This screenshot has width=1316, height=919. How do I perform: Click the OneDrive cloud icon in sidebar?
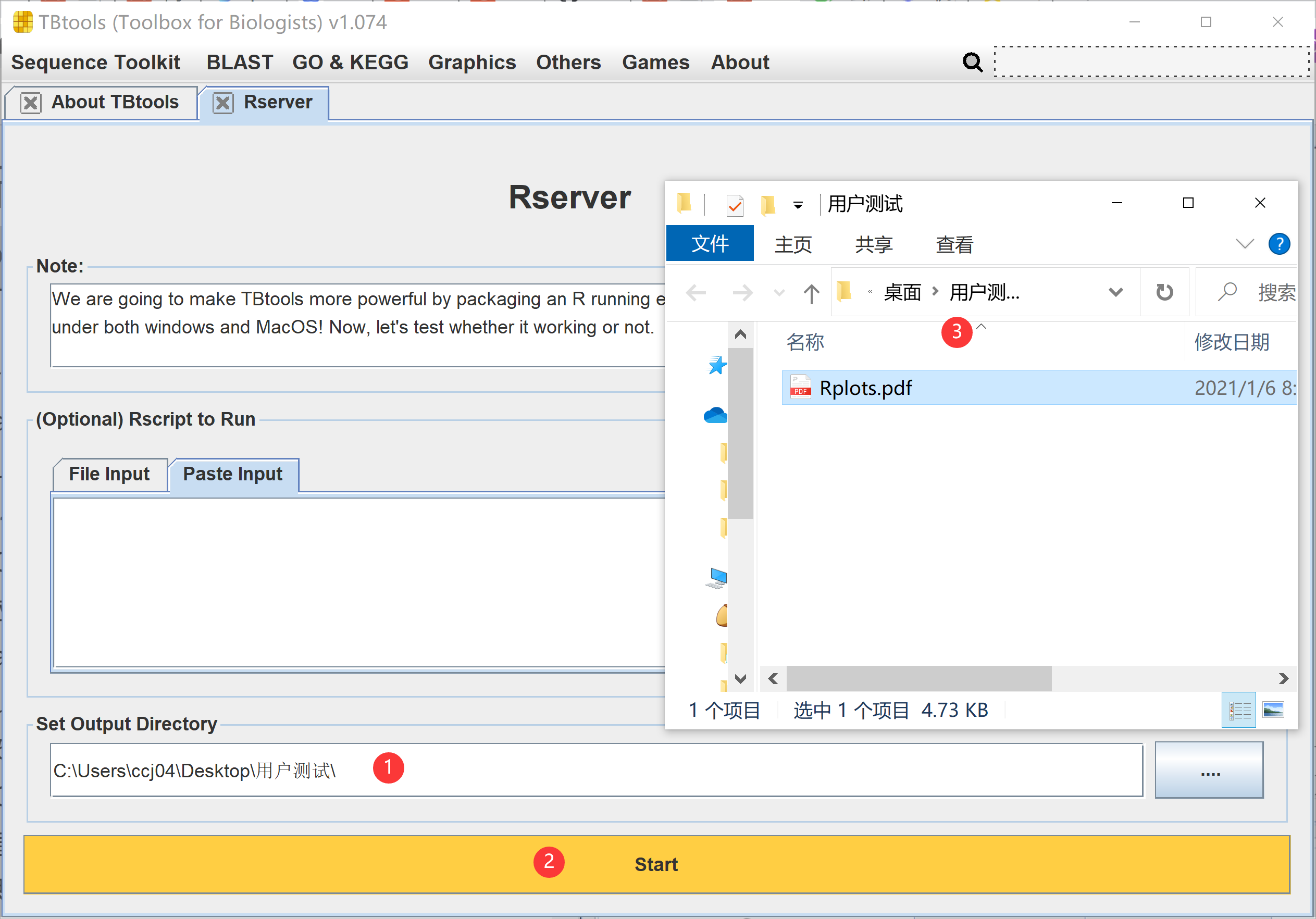[715, 415]
